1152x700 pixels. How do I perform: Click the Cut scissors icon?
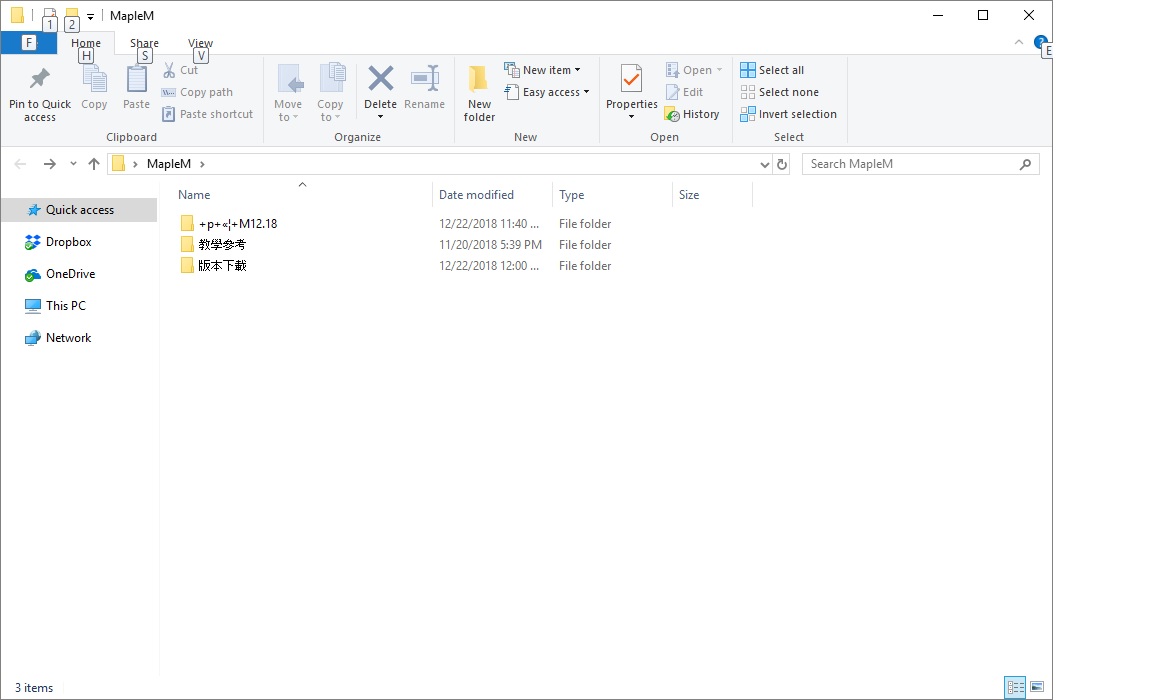click(x=169, y=71)
